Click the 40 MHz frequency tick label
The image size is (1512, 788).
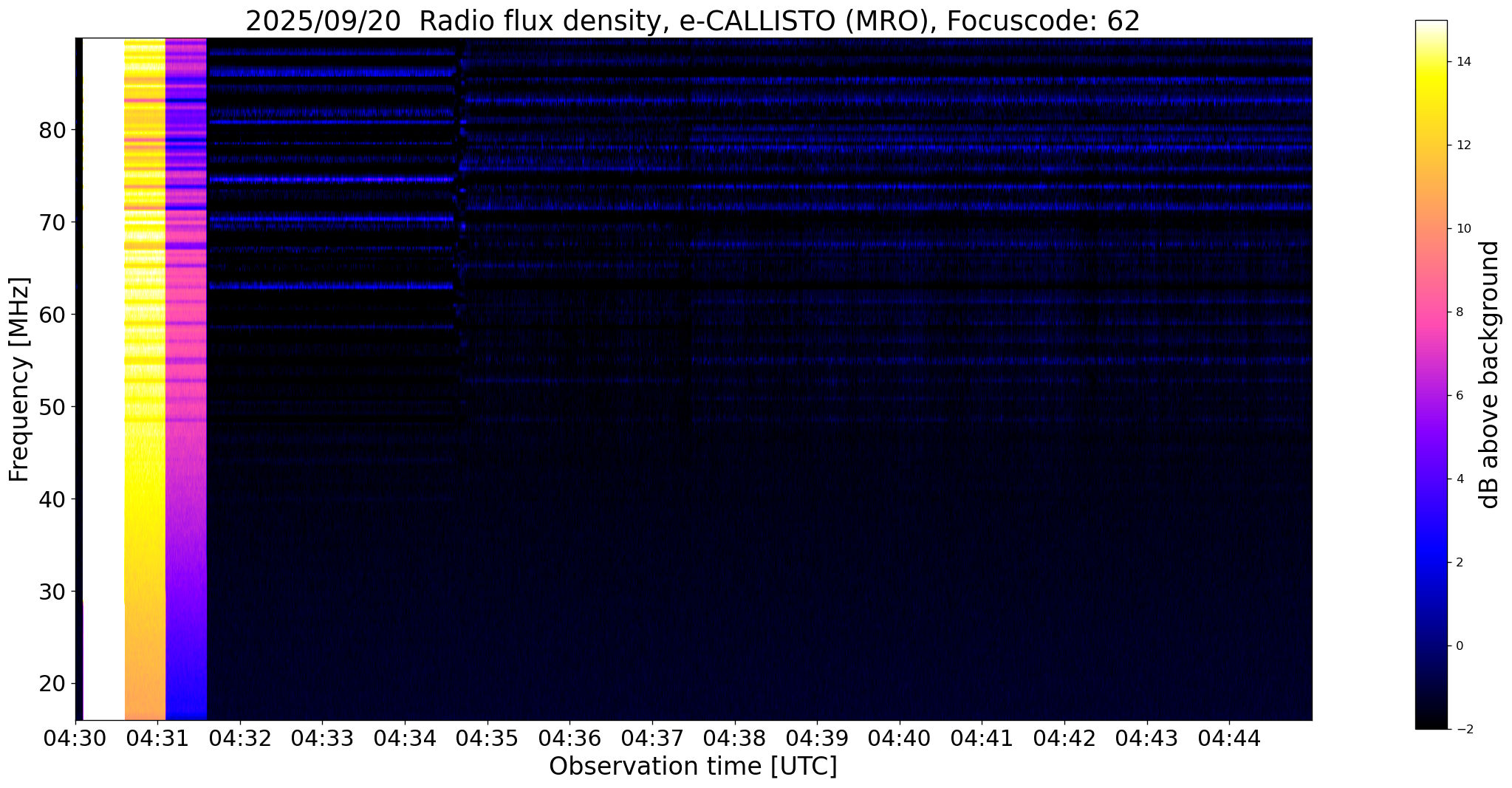click(52, 499)
